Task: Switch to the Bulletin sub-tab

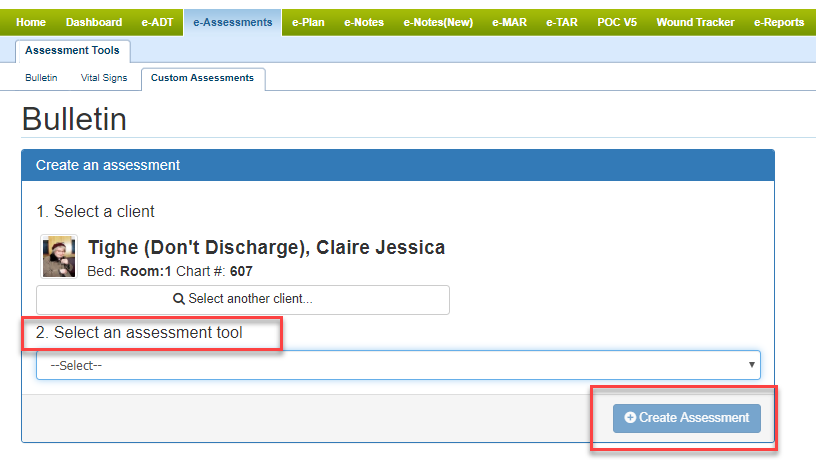Action: pos(41,78)
